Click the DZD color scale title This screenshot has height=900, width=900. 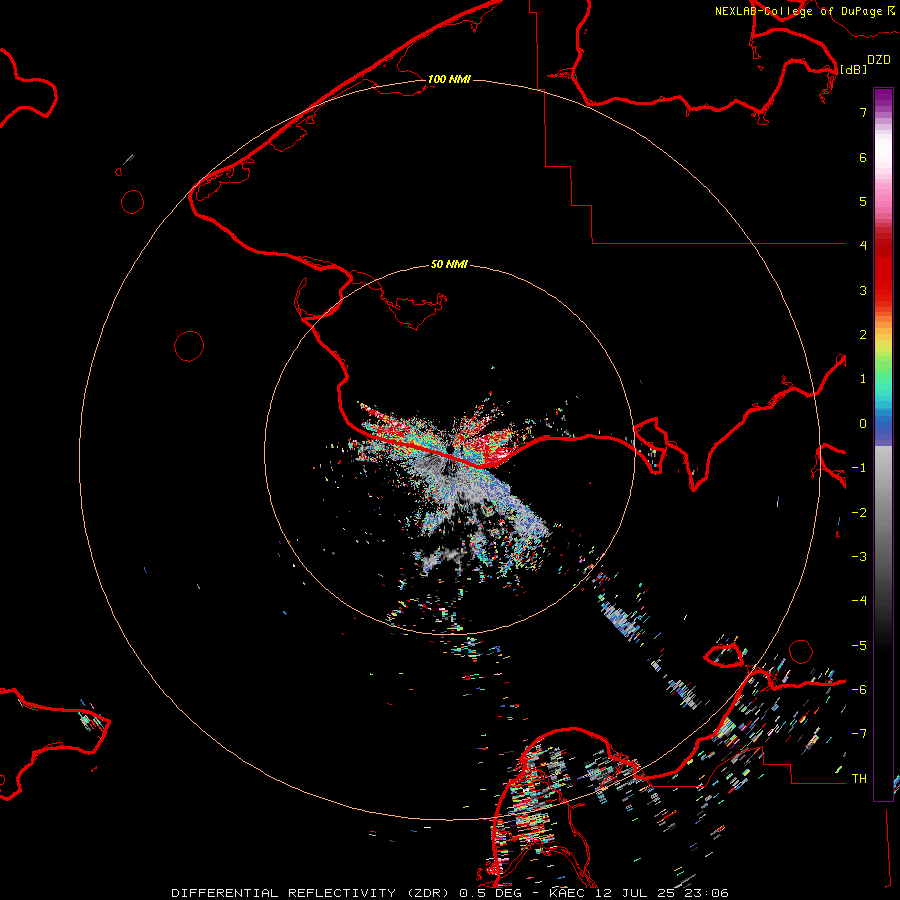point(879,59)
